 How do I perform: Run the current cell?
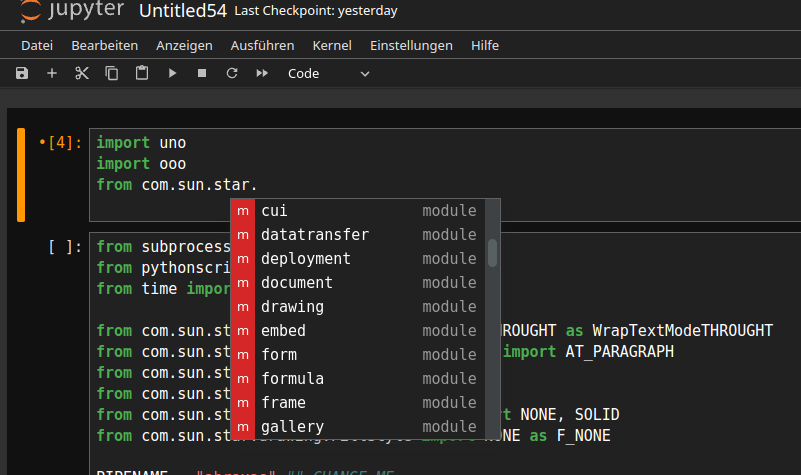pyautogui.click(x=172, y=73)
